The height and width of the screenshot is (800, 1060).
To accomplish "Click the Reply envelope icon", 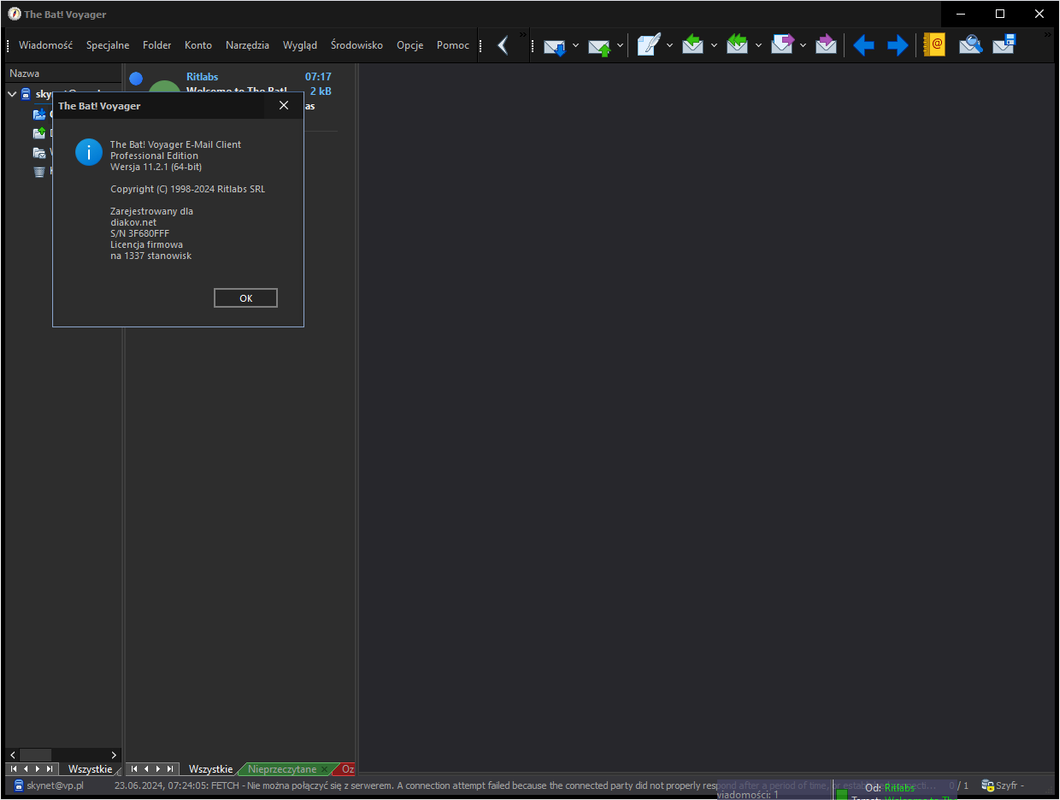I will [692, 45].
